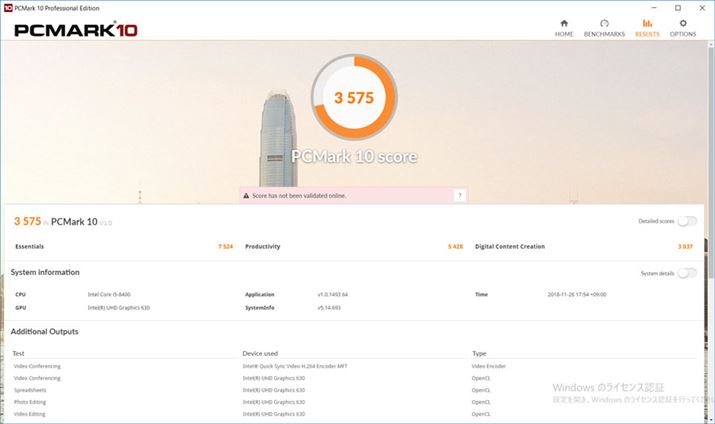Maximize the PCMark 10 window
Viewport: 715px width, 424px height.
coord(677,7)
